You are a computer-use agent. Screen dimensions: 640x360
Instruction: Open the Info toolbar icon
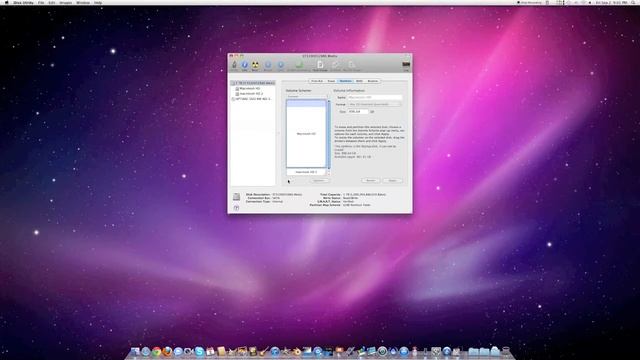click(244, 66)
